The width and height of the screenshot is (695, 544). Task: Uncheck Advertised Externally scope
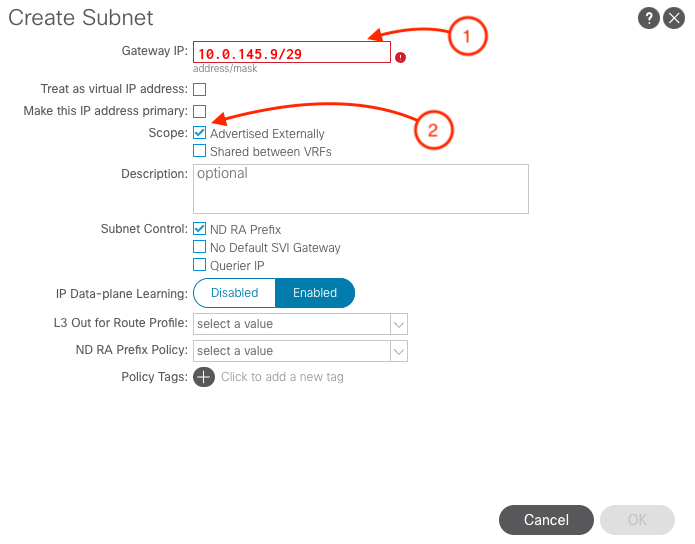(x=200, y=133)
